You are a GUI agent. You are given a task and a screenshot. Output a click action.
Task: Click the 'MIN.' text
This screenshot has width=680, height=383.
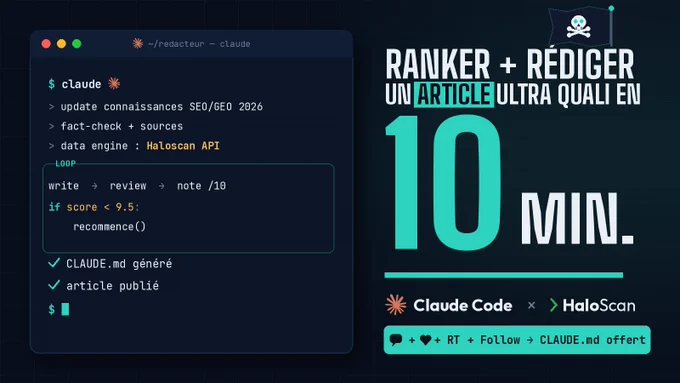(577, 219)
